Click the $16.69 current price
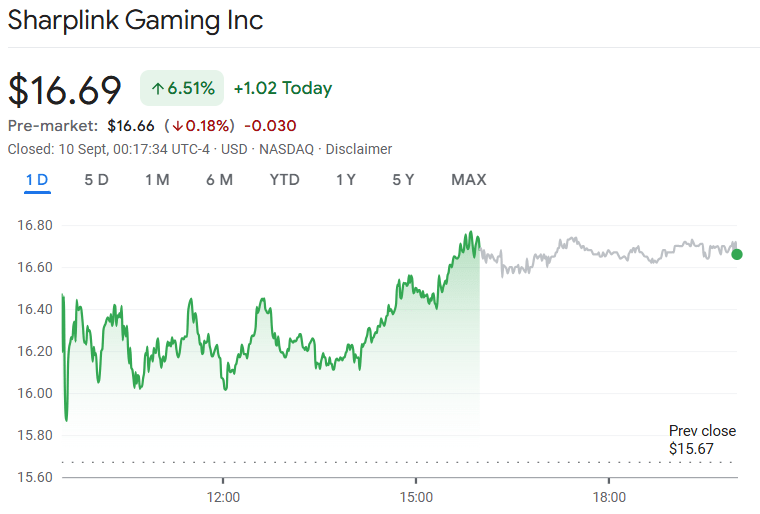 tap(65, 89)
